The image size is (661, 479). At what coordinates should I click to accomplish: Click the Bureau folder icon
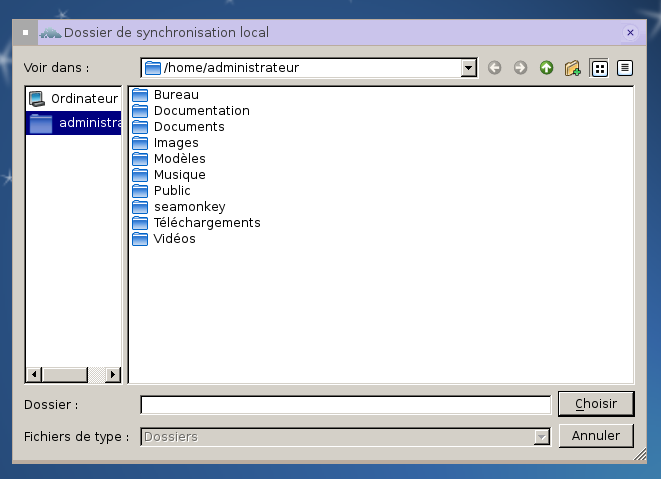pos(140,95)
